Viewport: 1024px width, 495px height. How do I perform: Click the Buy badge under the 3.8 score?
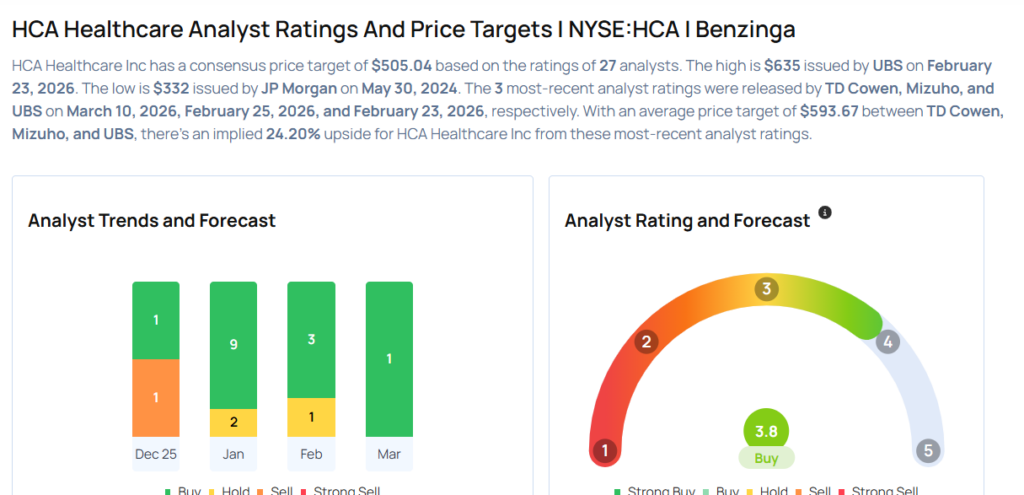click(767, 458)
